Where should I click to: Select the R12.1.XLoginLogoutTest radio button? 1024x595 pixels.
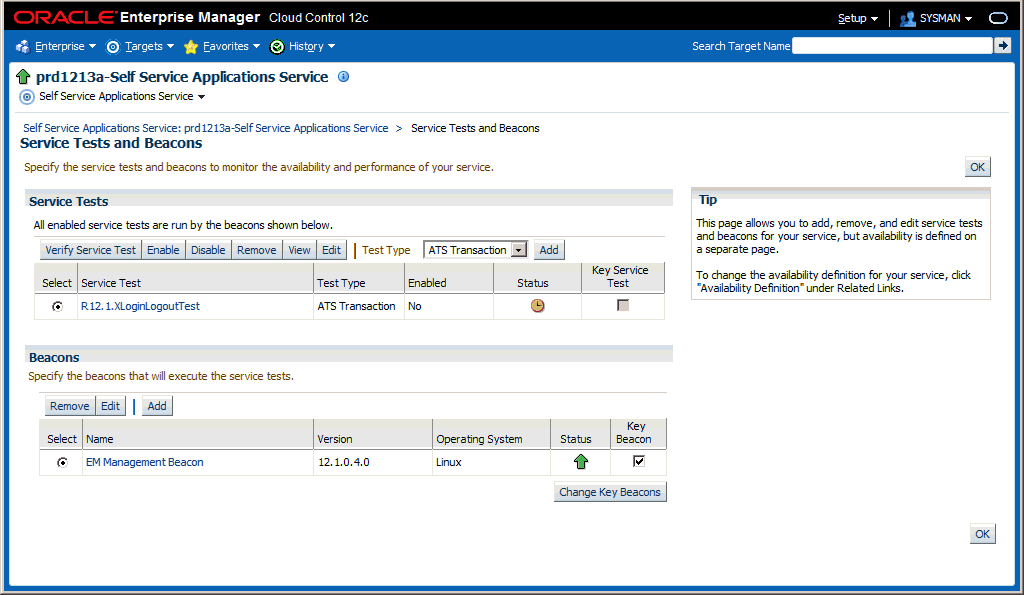(x=57, y=306)
